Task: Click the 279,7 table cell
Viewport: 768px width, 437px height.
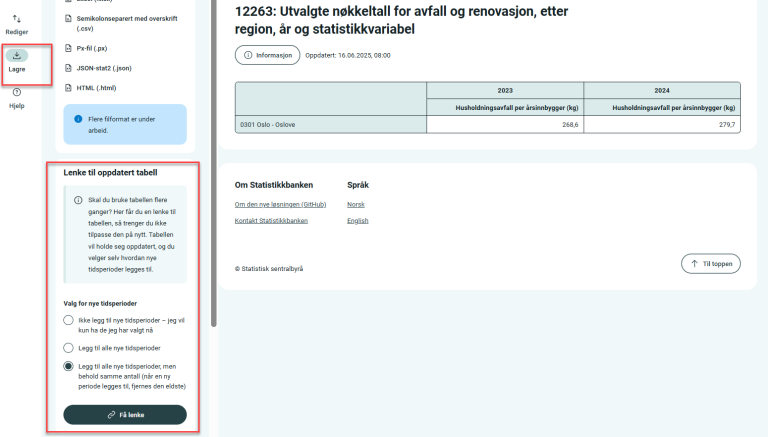Action: [662, 124]
